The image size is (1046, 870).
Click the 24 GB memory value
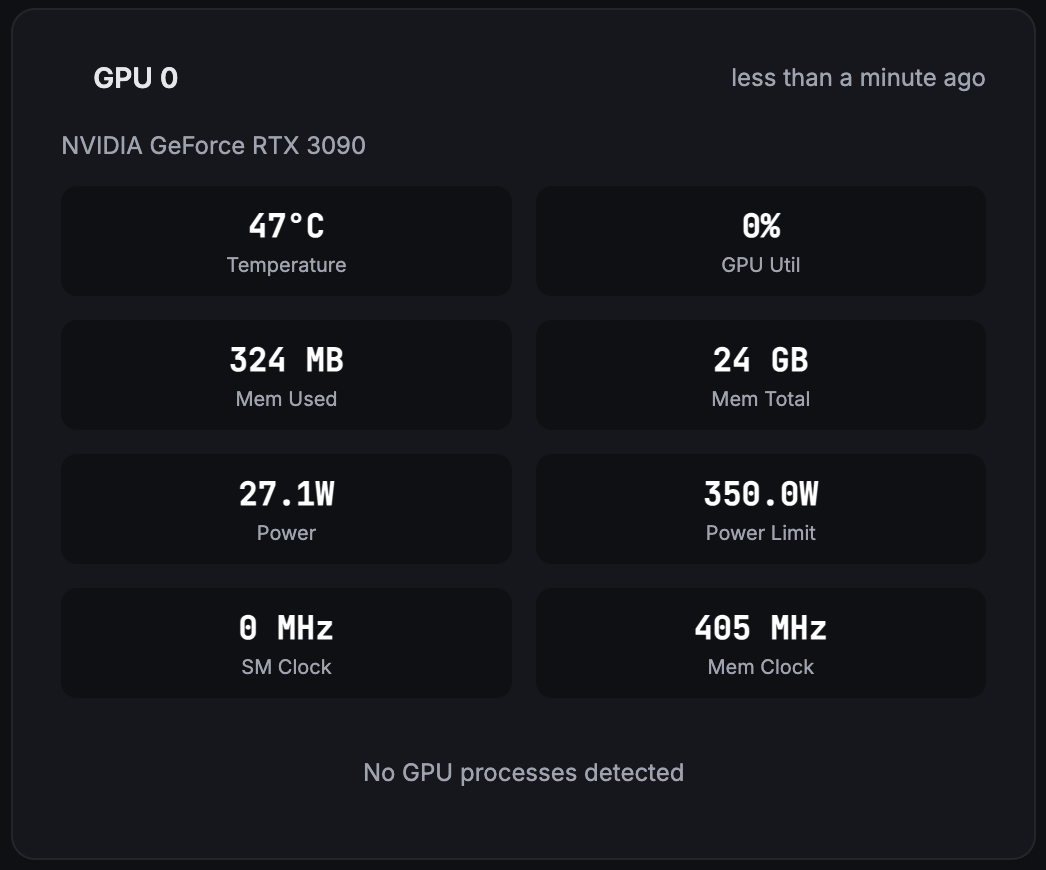pyautogui.click(x=760, y=360)
